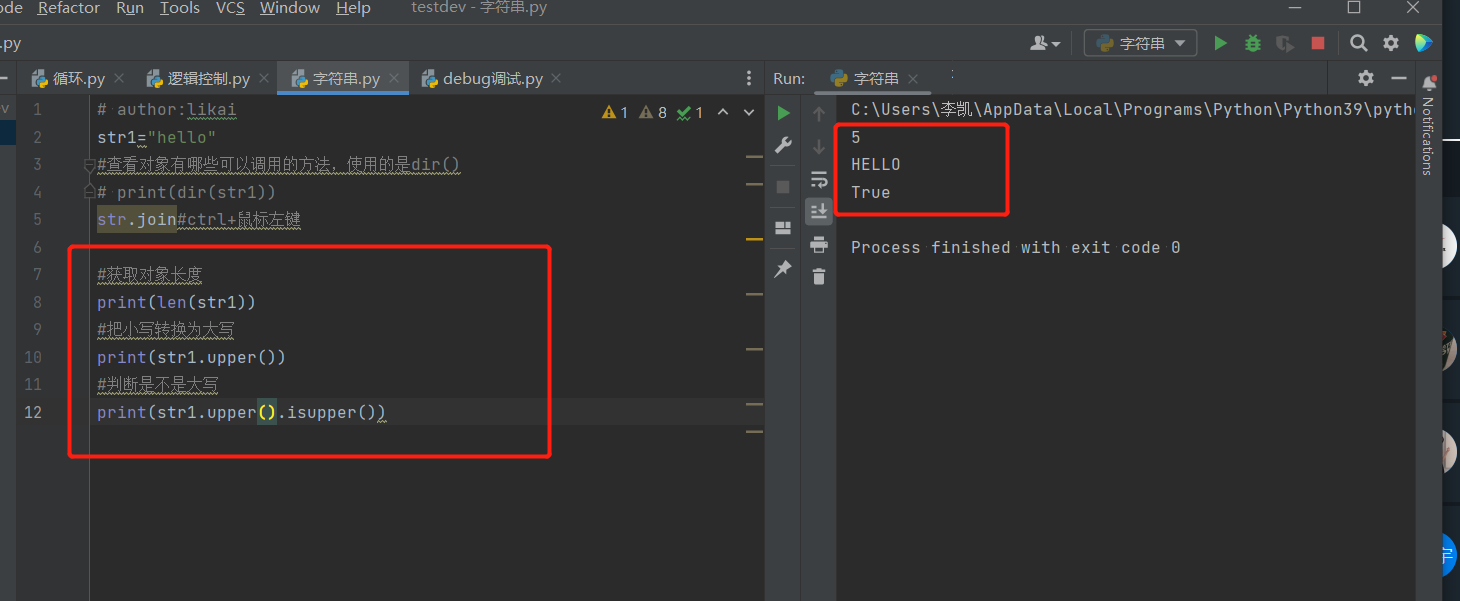Open the Refactor menu
This screenshot has height=601, width=1460.
coord(69,9)
